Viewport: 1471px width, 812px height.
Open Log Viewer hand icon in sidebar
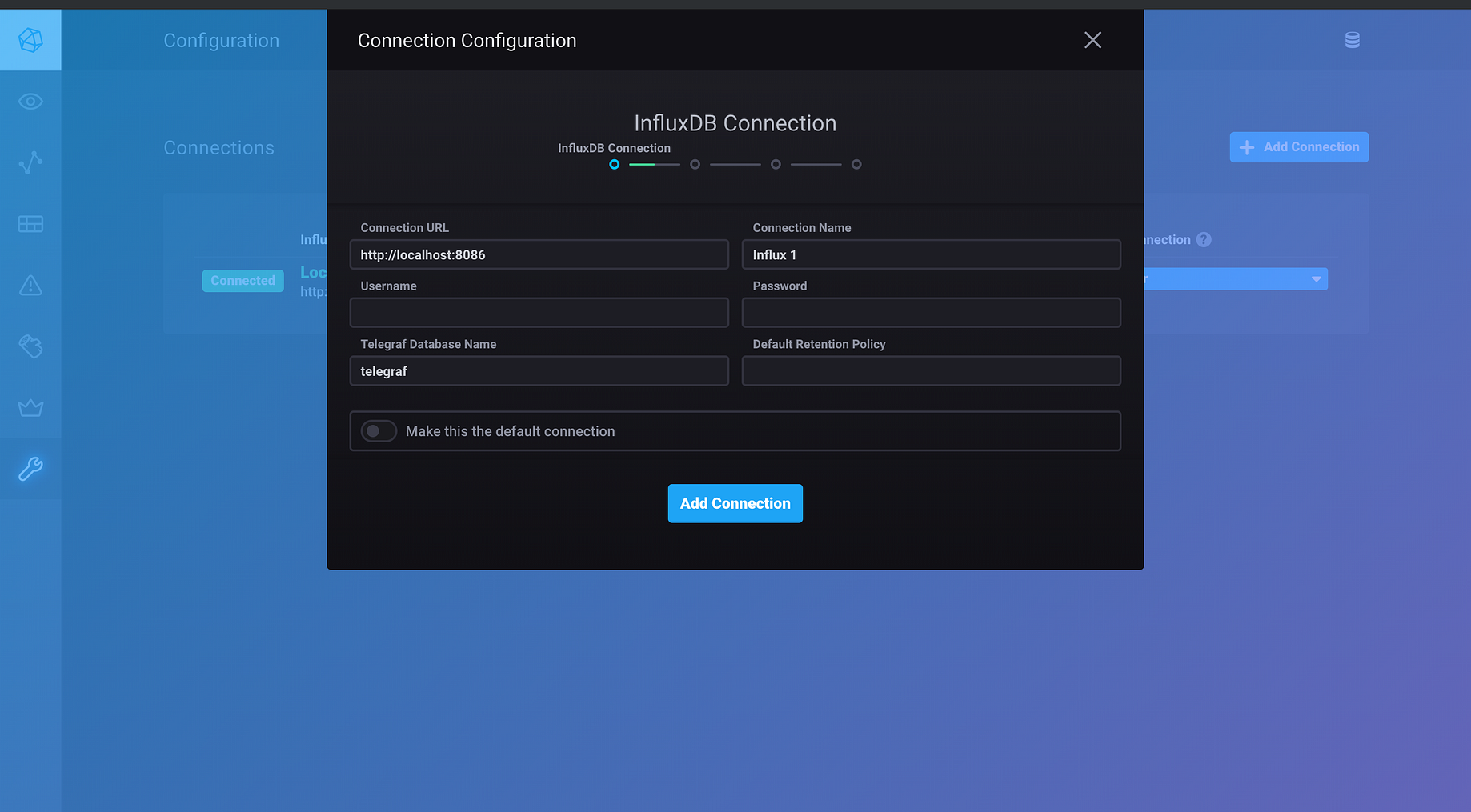pos(30,346)
